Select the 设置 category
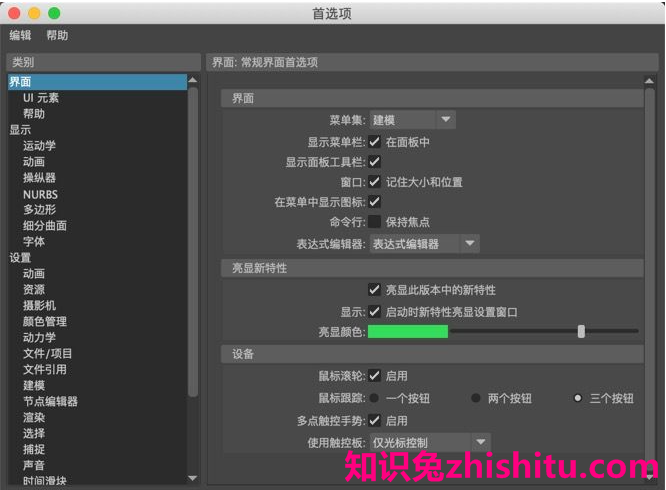 (x=20, y=258)
